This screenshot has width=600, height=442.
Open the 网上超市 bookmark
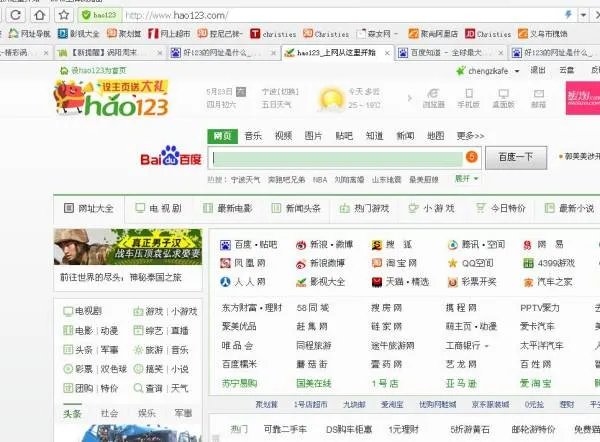coord(169,34)
